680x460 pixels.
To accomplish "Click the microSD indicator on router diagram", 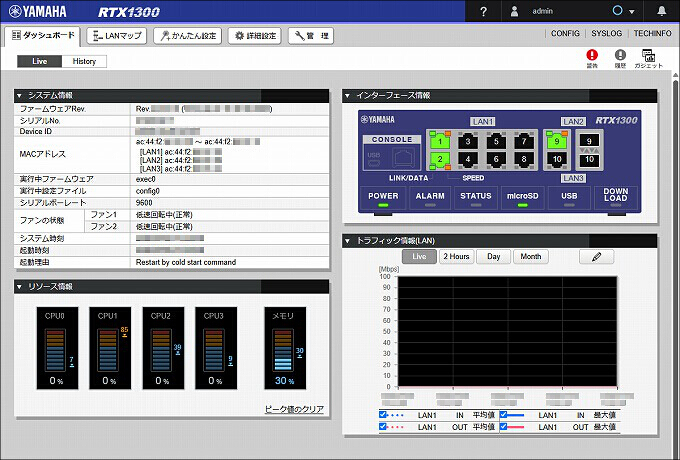I will pos(523,199).
